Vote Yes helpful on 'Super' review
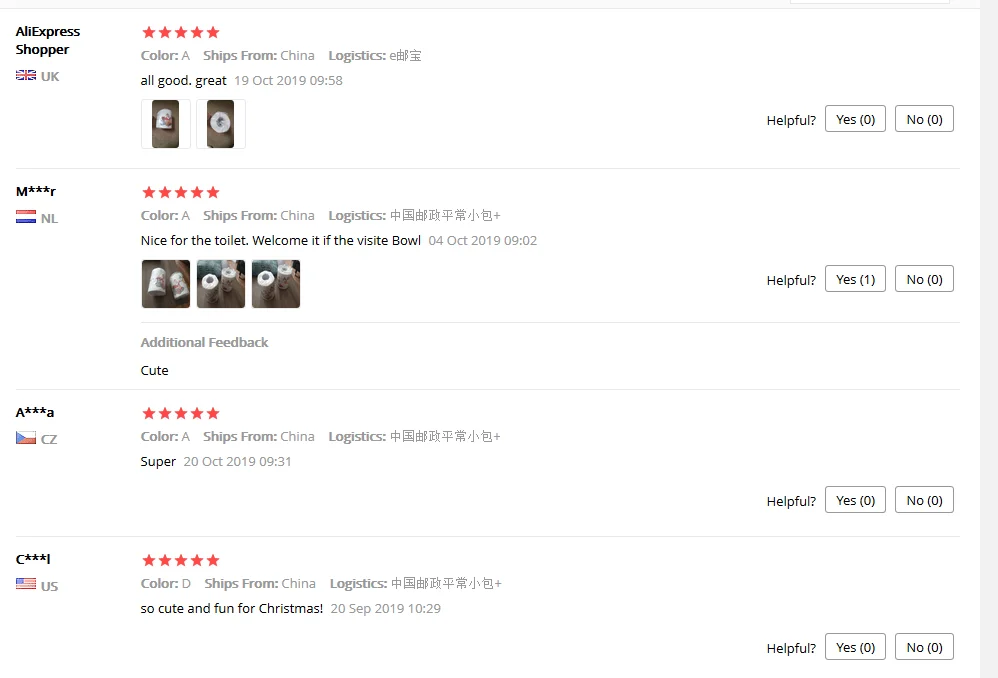 pyautogui.click(x=855, y=500)
